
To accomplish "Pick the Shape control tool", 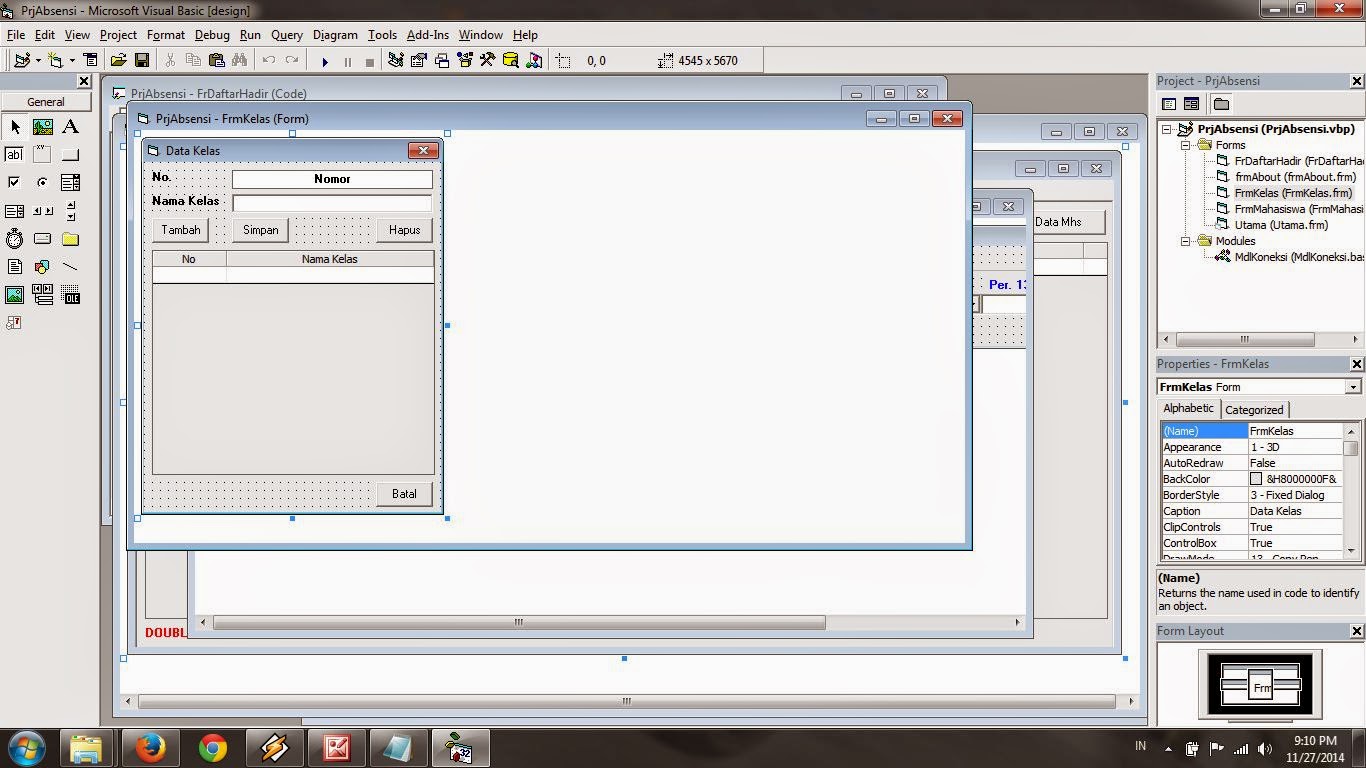I will [42, 267].
